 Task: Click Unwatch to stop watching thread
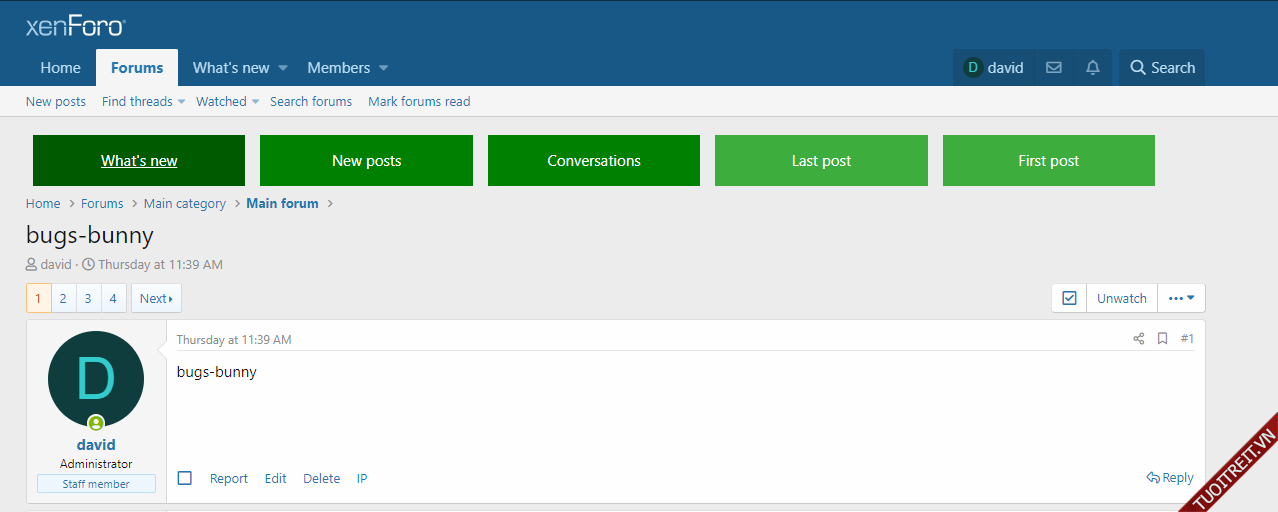[x=1121, y=298]
